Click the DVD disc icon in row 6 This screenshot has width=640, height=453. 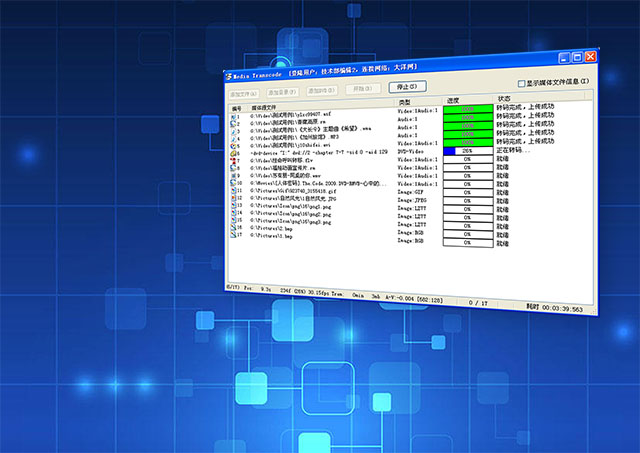pos(233,153)
